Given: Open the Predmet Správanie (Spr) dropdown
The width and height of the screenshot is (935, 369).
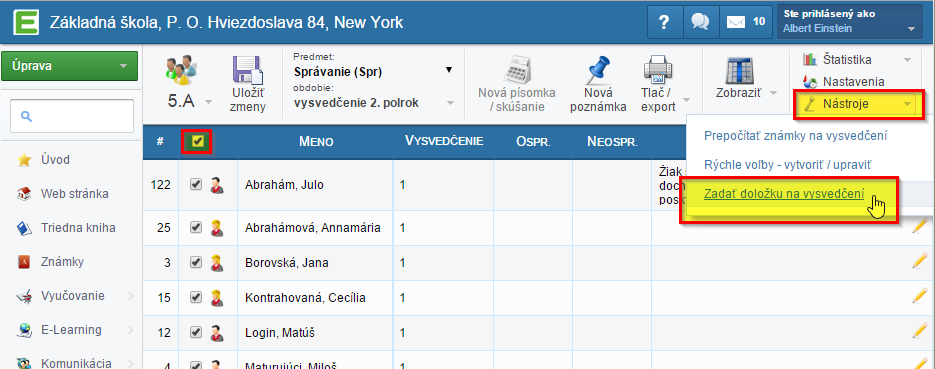Looking at the screenshot, I should point(373,72).
